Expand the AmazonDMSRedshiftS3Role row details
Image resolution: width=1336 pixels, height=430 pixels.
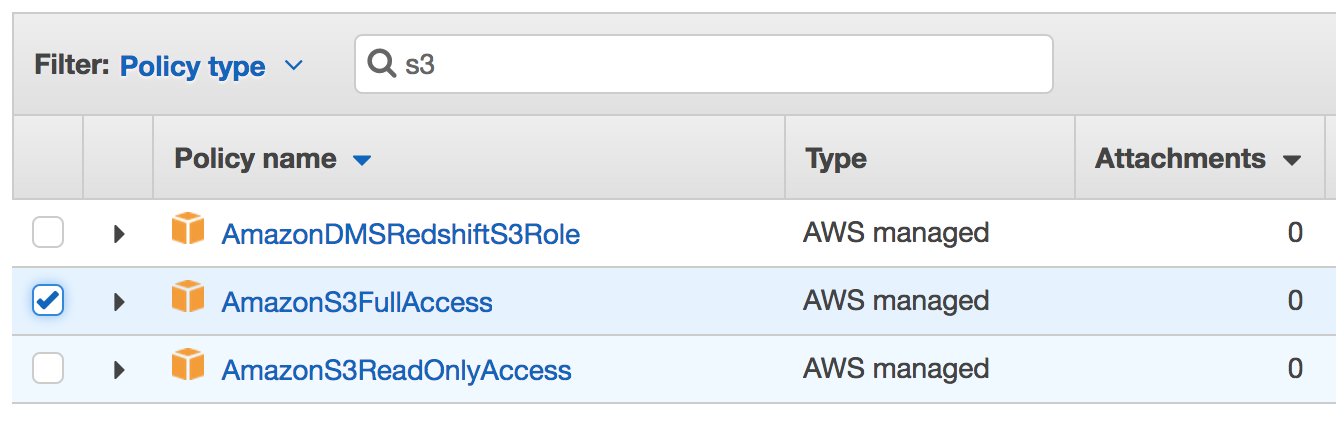[119, 234]
